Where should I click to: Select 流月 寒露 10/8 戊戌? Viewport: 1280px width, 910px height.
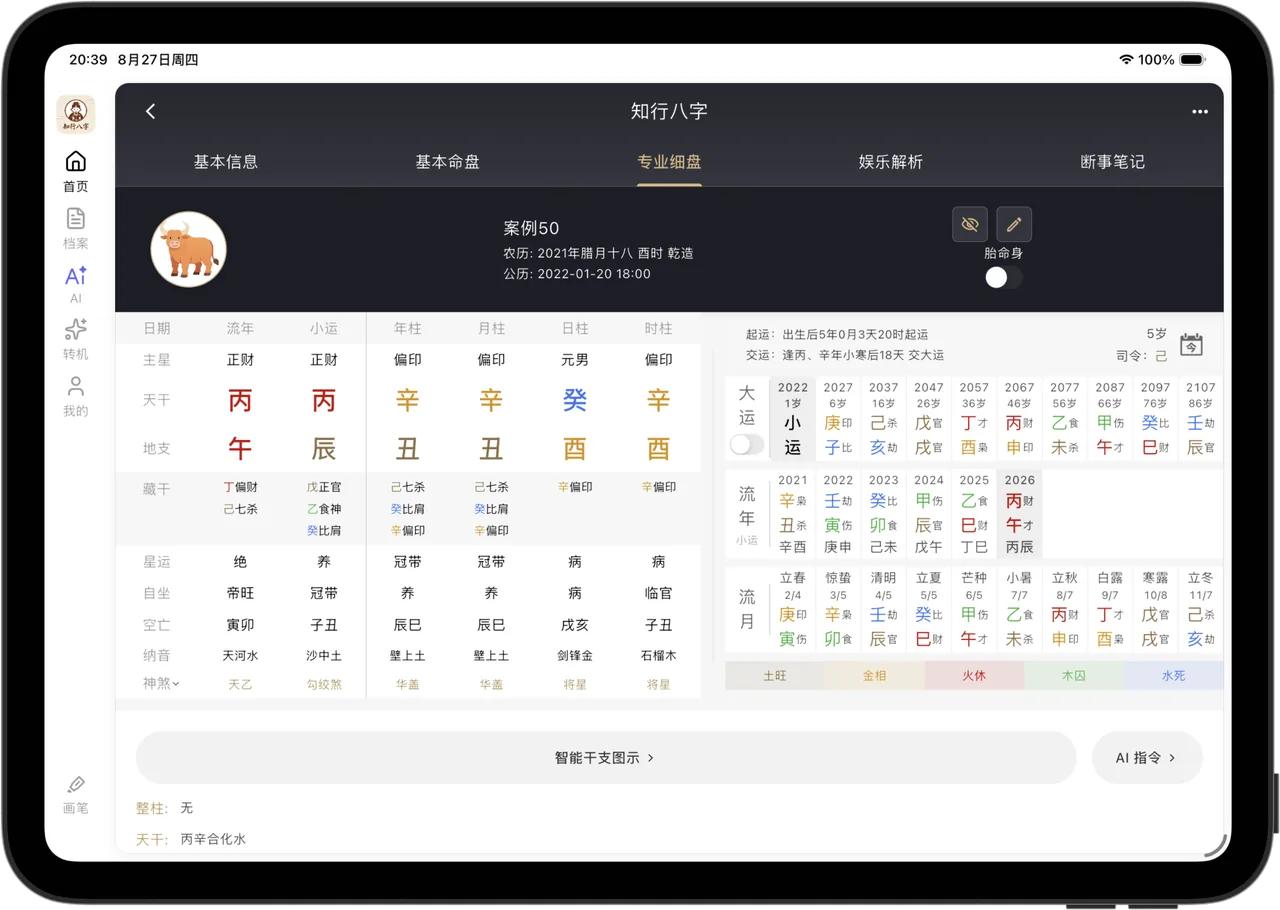(1156, 610)
